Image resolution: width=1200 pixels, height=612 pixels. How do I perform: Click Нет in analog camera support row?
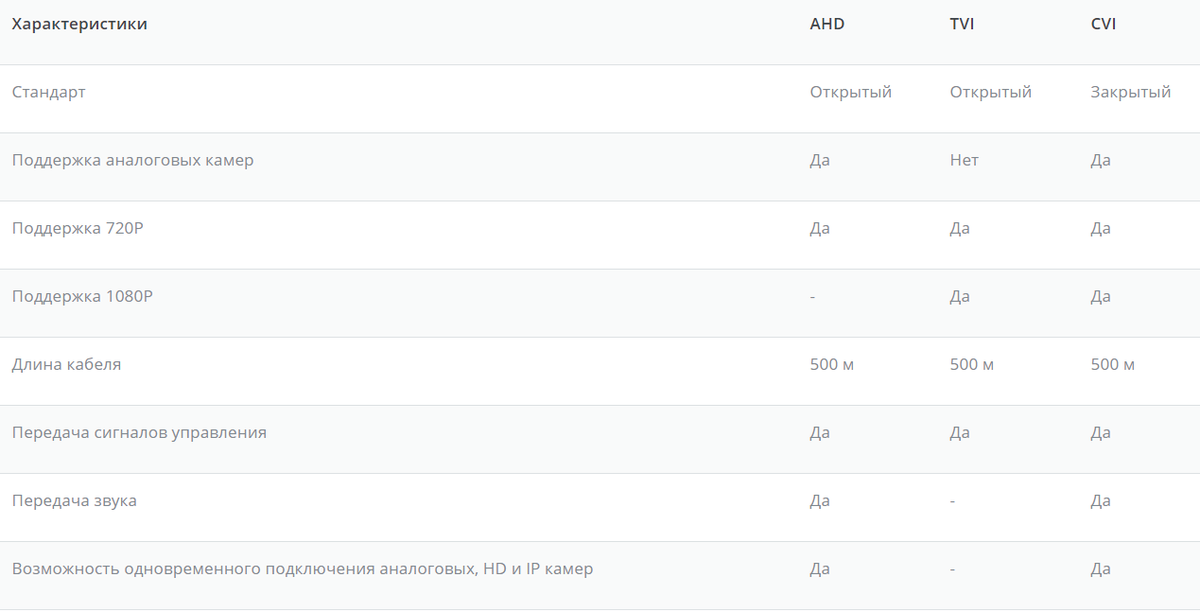(964, 160)
